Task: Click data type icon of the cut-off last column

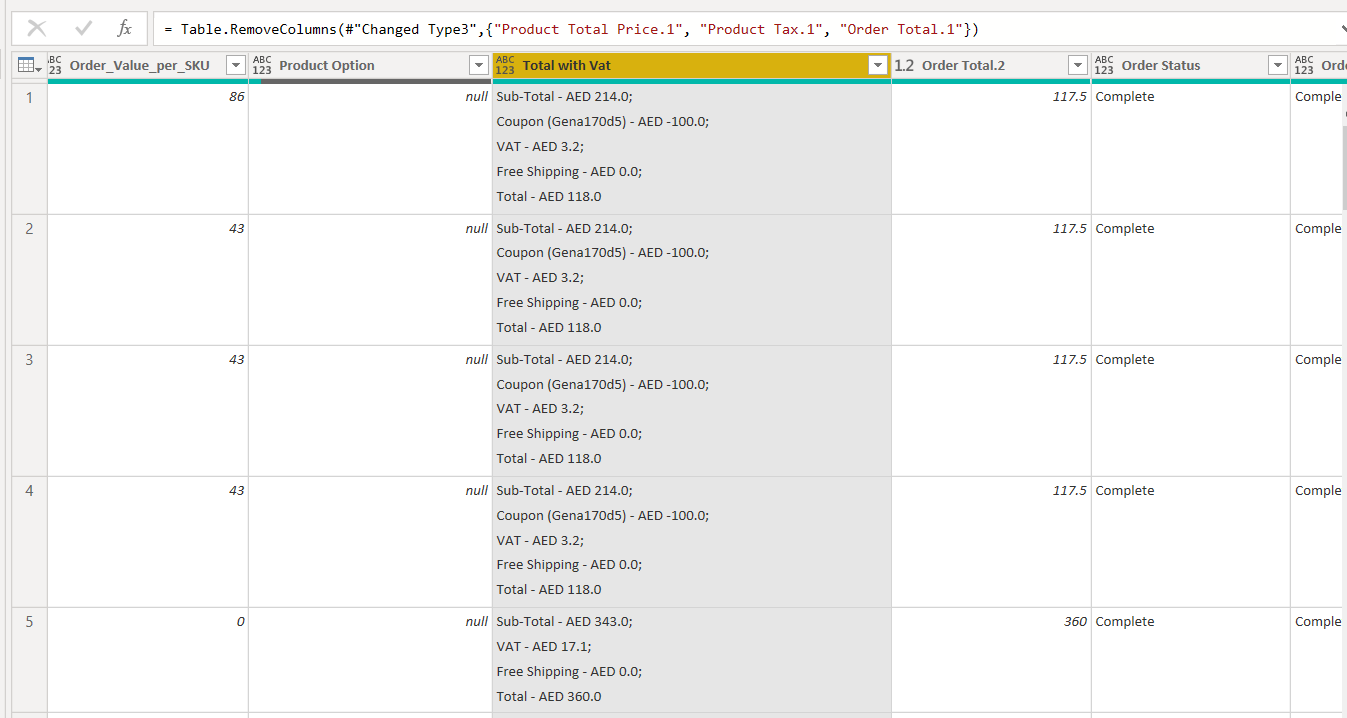Action: (x=1304, y=65)
